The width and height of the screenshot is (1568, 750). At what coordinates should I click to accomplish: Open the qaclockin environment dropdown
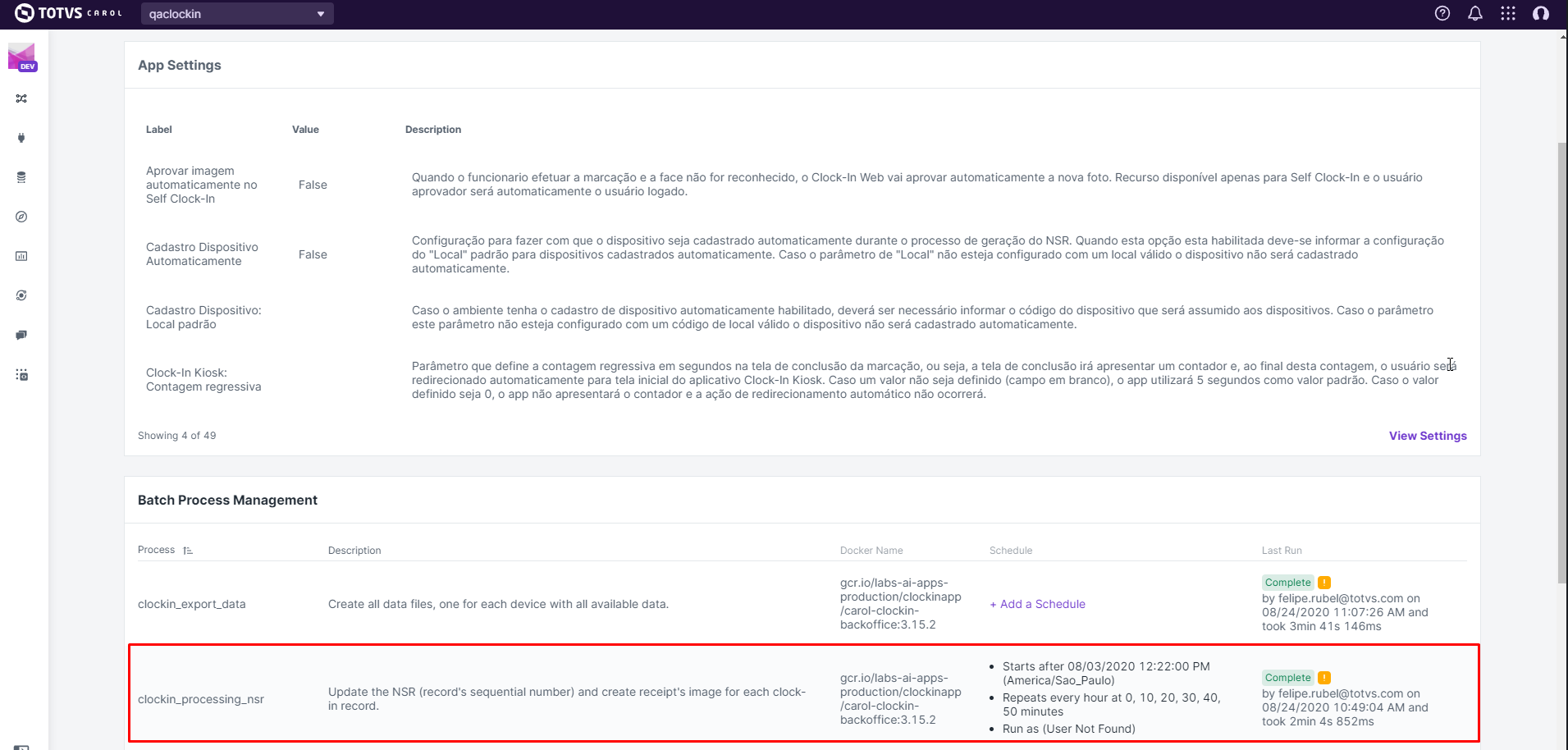[237, 14]
